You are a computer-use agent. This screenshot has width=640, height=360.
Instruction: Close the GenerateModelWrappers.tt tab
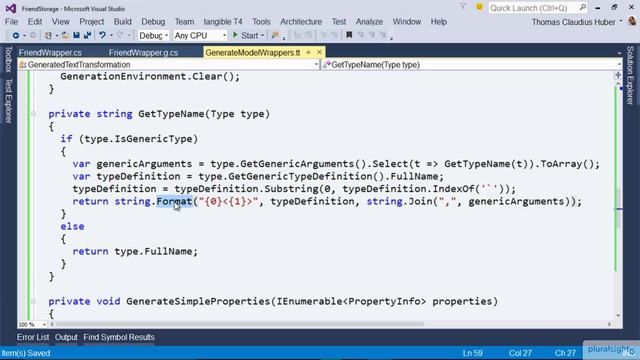point(319,52)
